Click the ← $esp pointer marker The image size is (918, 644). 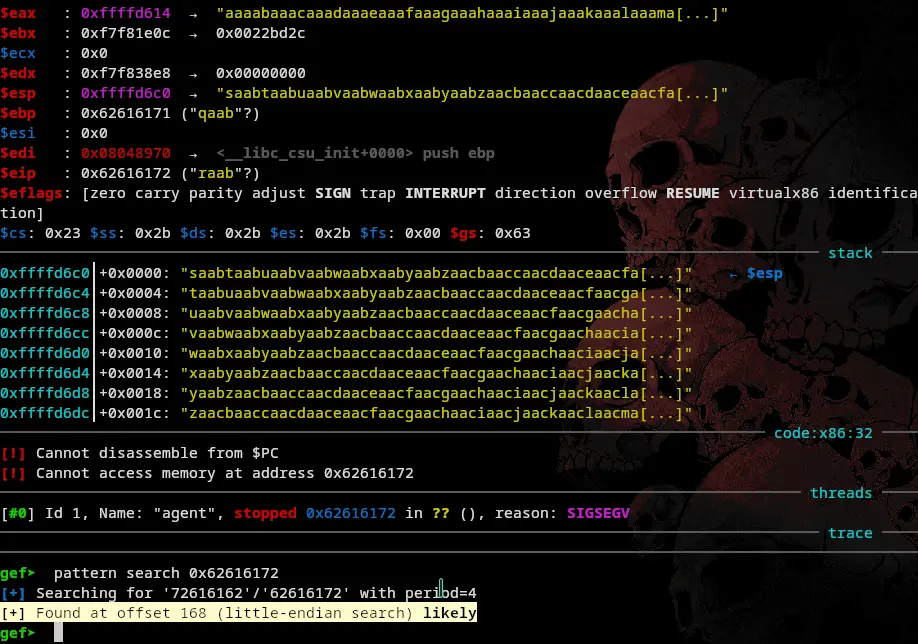pos(755,273)
